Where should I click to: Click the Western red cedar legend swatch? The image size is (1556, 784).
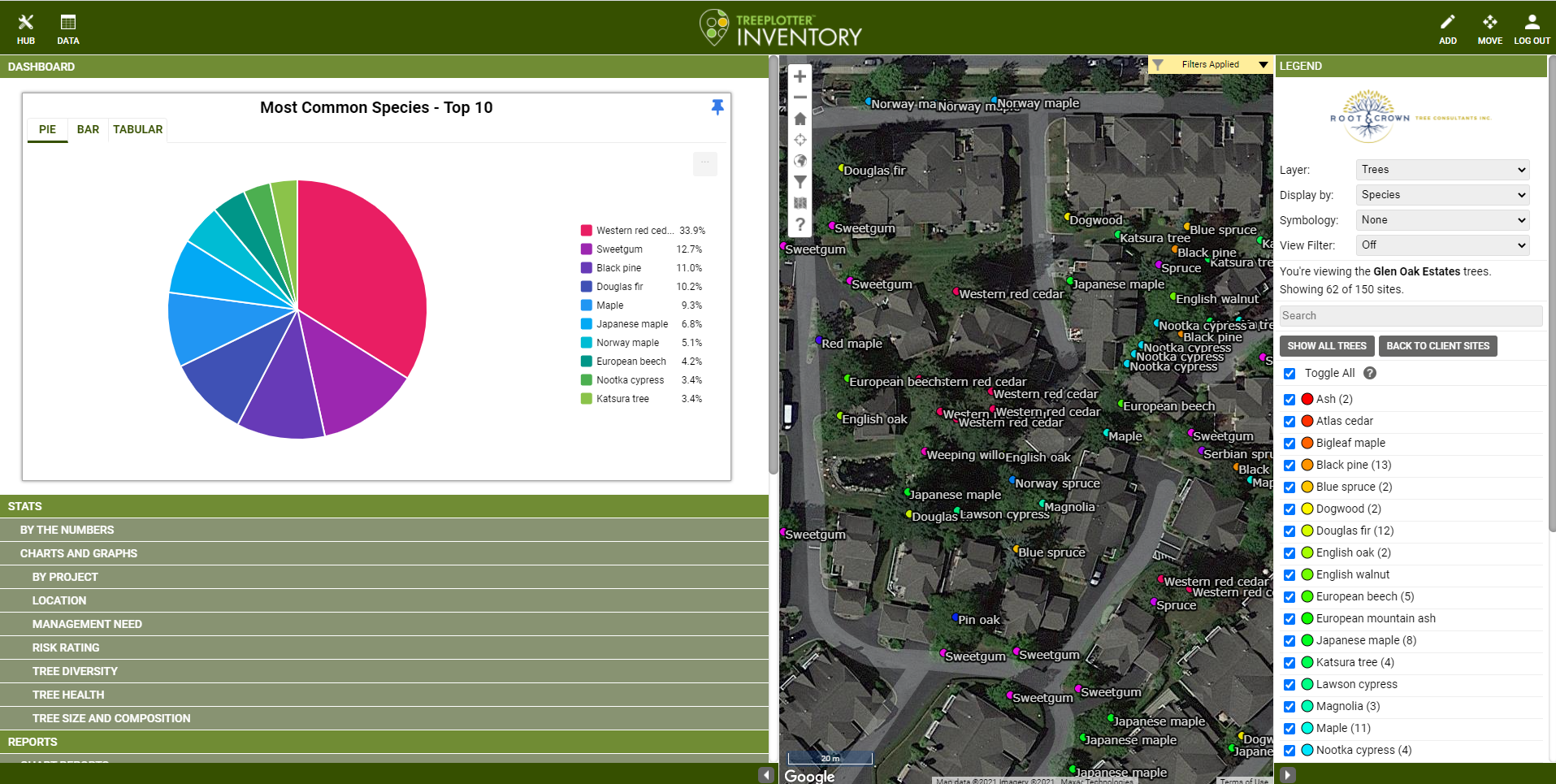tap(586, 231)
